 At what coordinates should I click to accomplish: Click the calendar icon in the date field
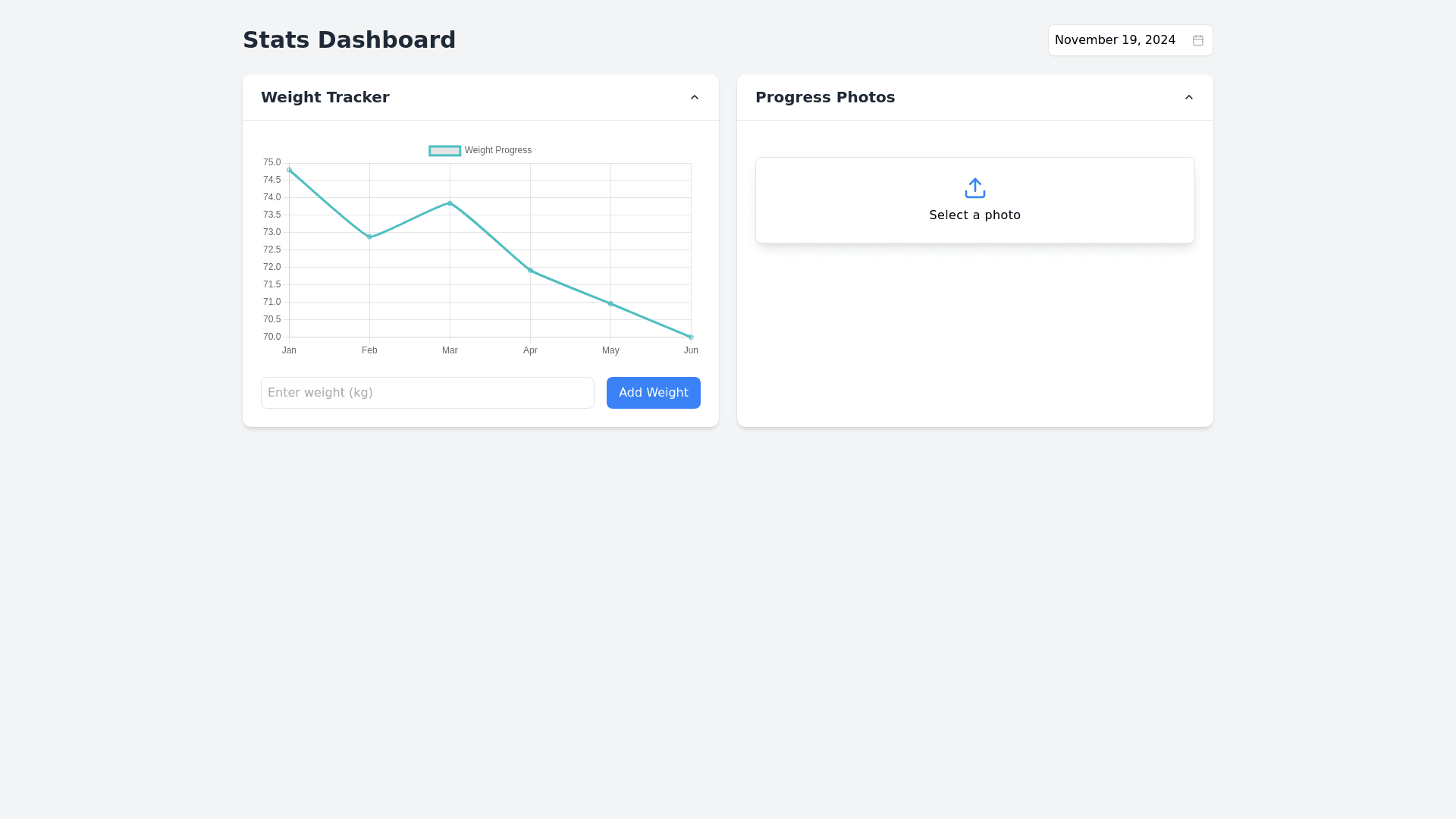tap(1197, 40)
